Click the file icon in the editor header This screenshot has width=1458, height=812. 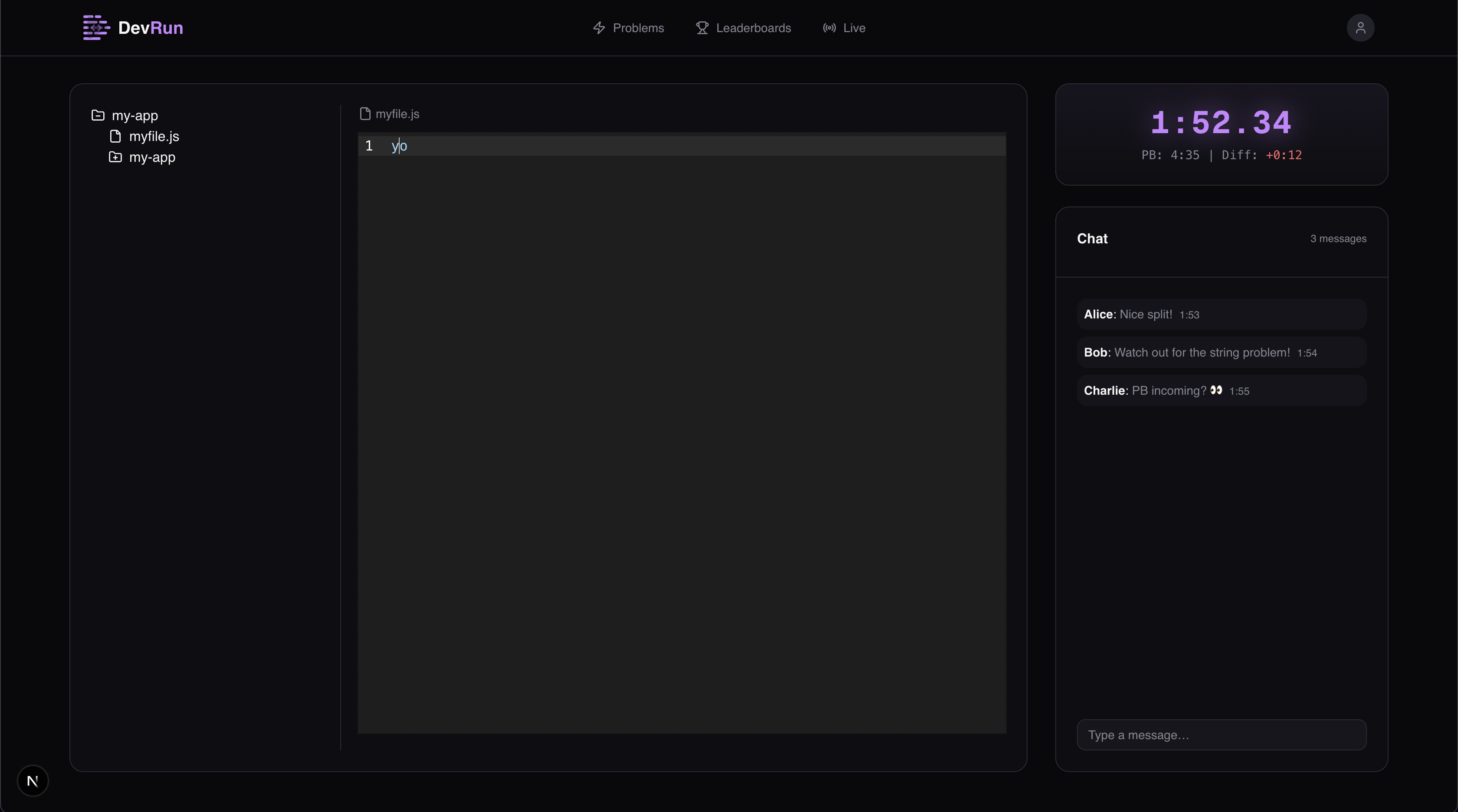point(365,114)
